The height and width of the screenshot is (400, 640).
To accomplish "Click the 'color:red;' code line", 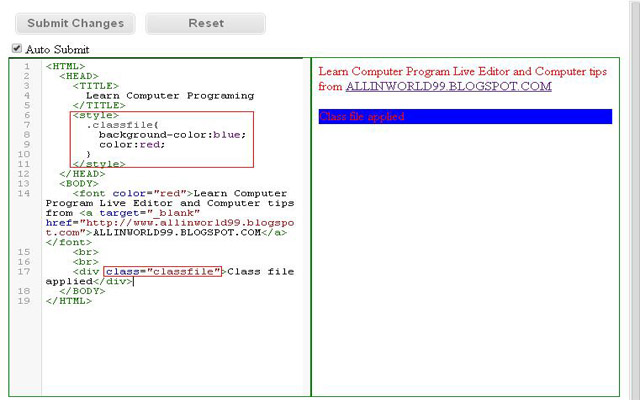I will point(132,144).
